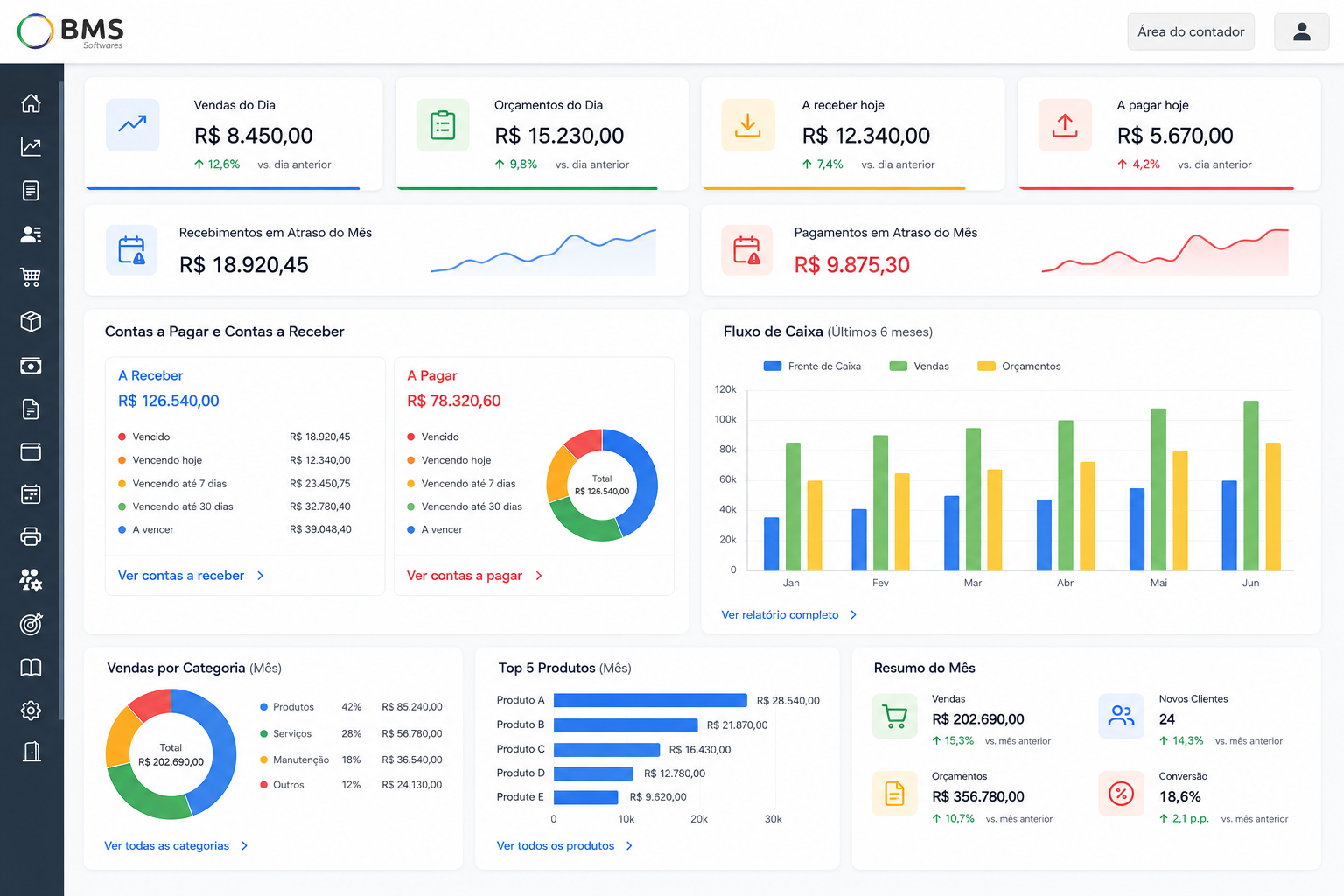
Task: Click the A Receber total R$ 126.540,00
Action: tap(169, 401)
